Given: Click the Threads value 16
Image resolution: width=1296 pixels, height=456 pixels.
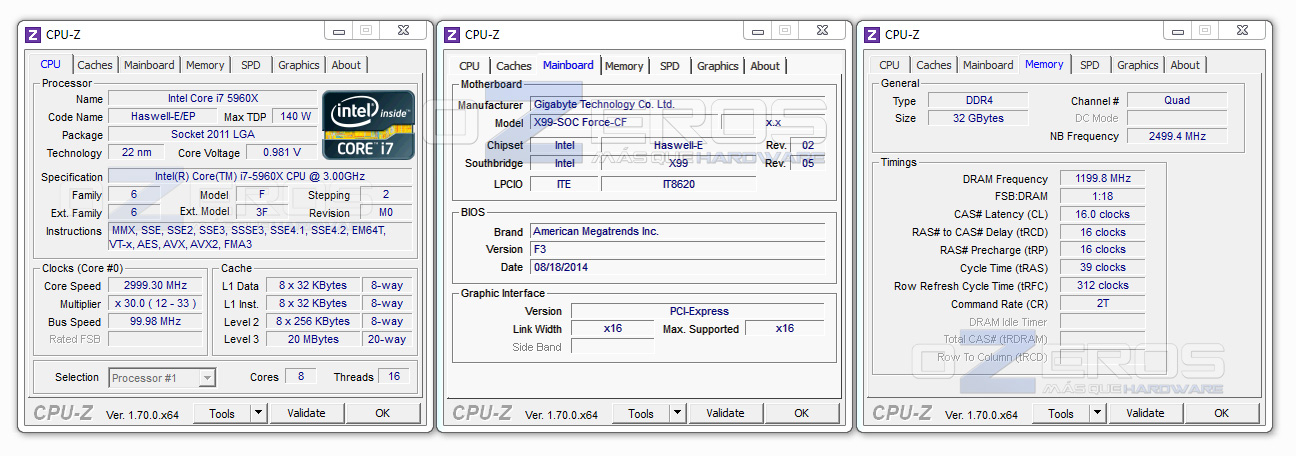Looking at the screenshot, I should [394, 377].
